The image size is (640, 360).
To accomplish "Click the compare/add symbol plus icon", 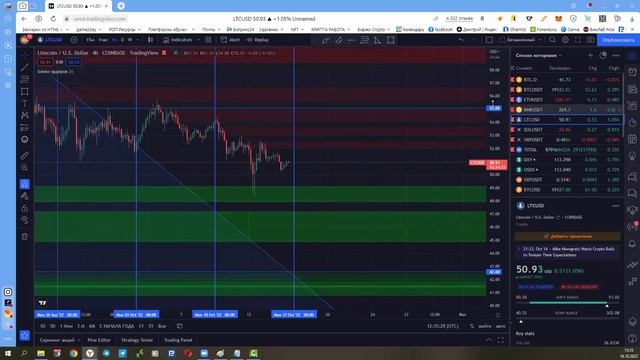I will pos(74,40).
